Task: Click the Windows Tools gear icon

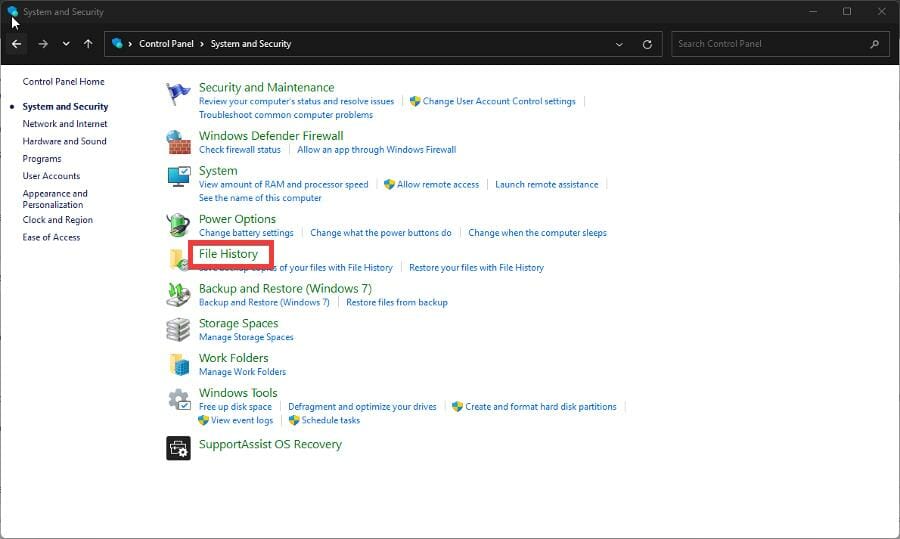Action: coord(178,399)
